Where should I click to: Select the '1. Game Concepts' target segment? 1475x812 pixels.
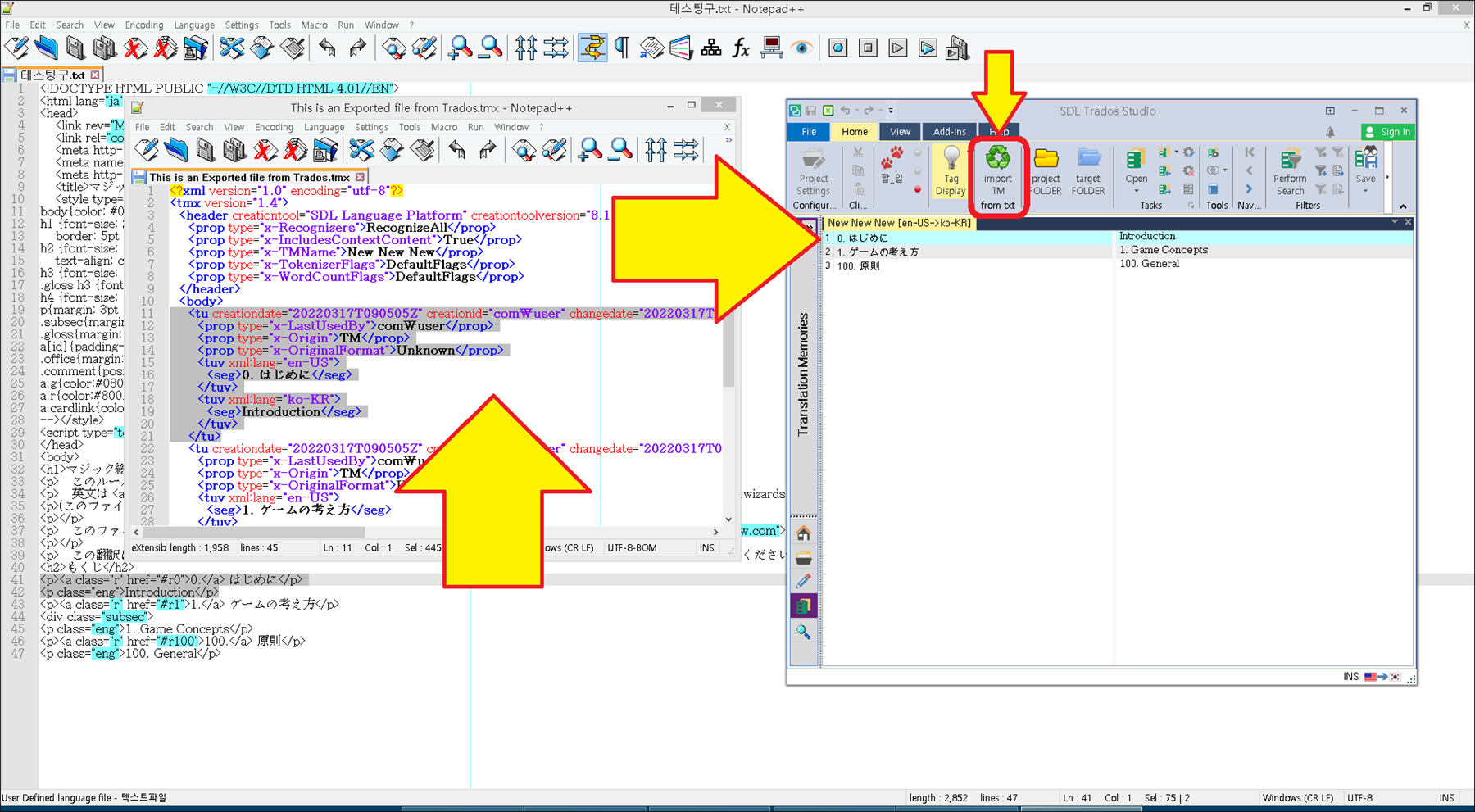[1164, 250]
